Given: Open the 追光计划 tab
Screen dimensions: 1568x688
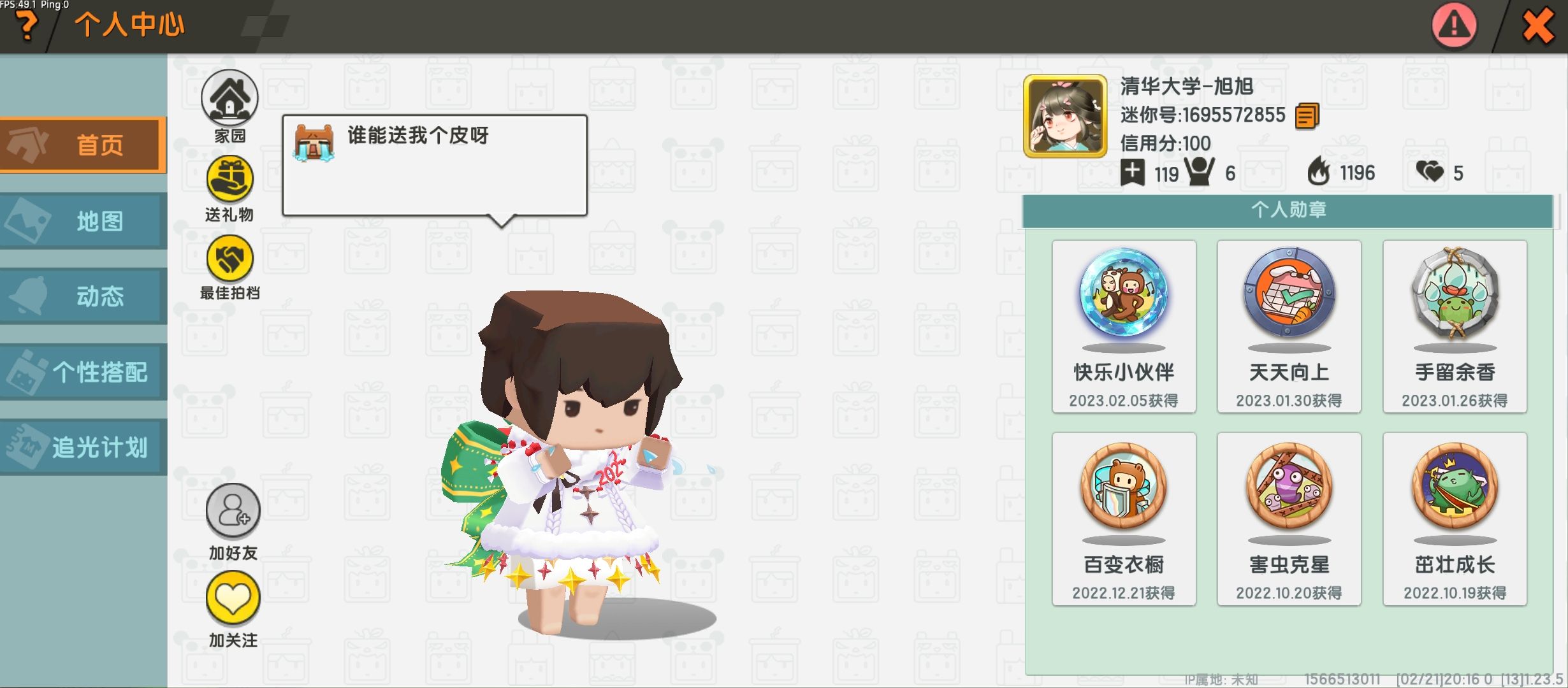Looking at the screenshot, I should pyautogui.click(x=83, y=447).
